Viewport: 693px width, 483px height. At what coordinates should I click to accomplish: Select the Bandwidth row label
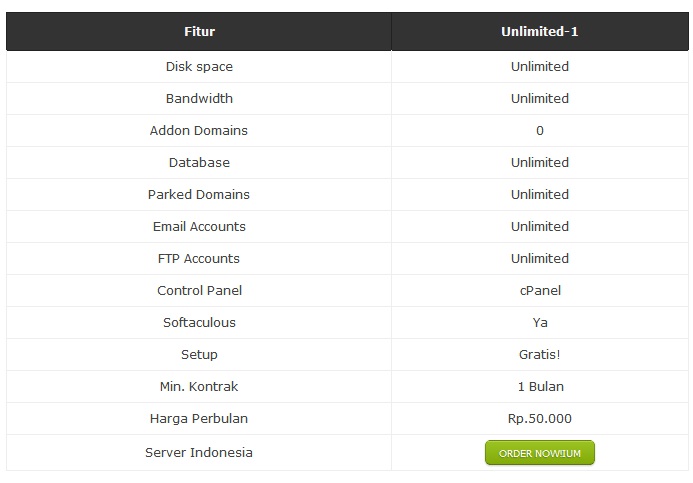coord(199,99)
